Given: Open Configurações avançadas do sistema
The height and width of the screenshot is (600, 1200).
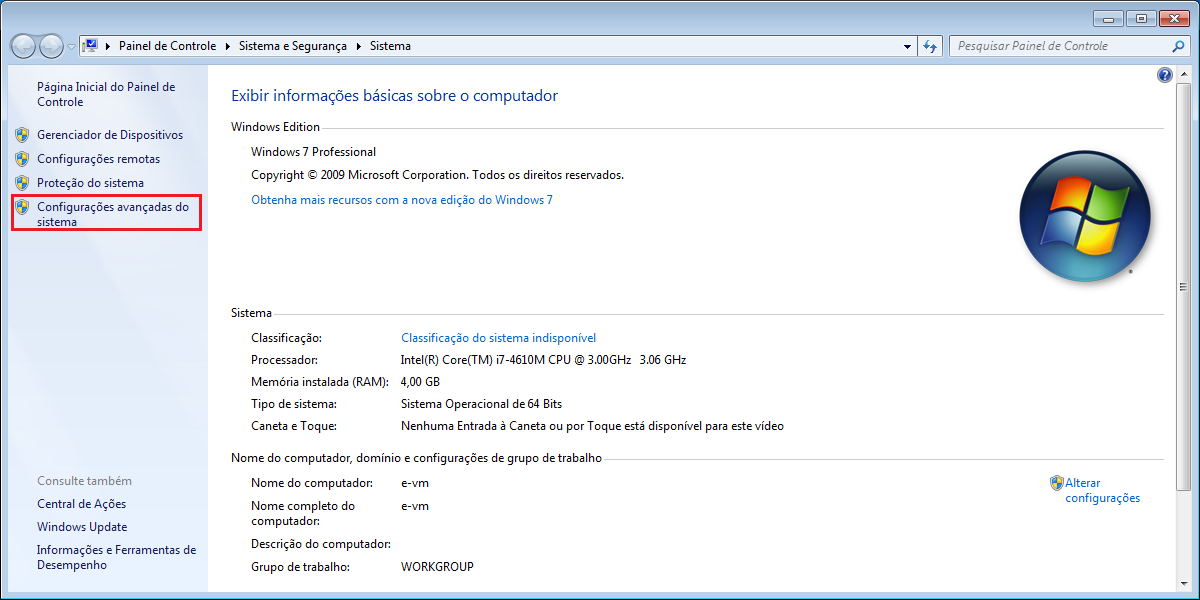Looking at the screenshot, I should pyautogui.click(x=113, y=214).
